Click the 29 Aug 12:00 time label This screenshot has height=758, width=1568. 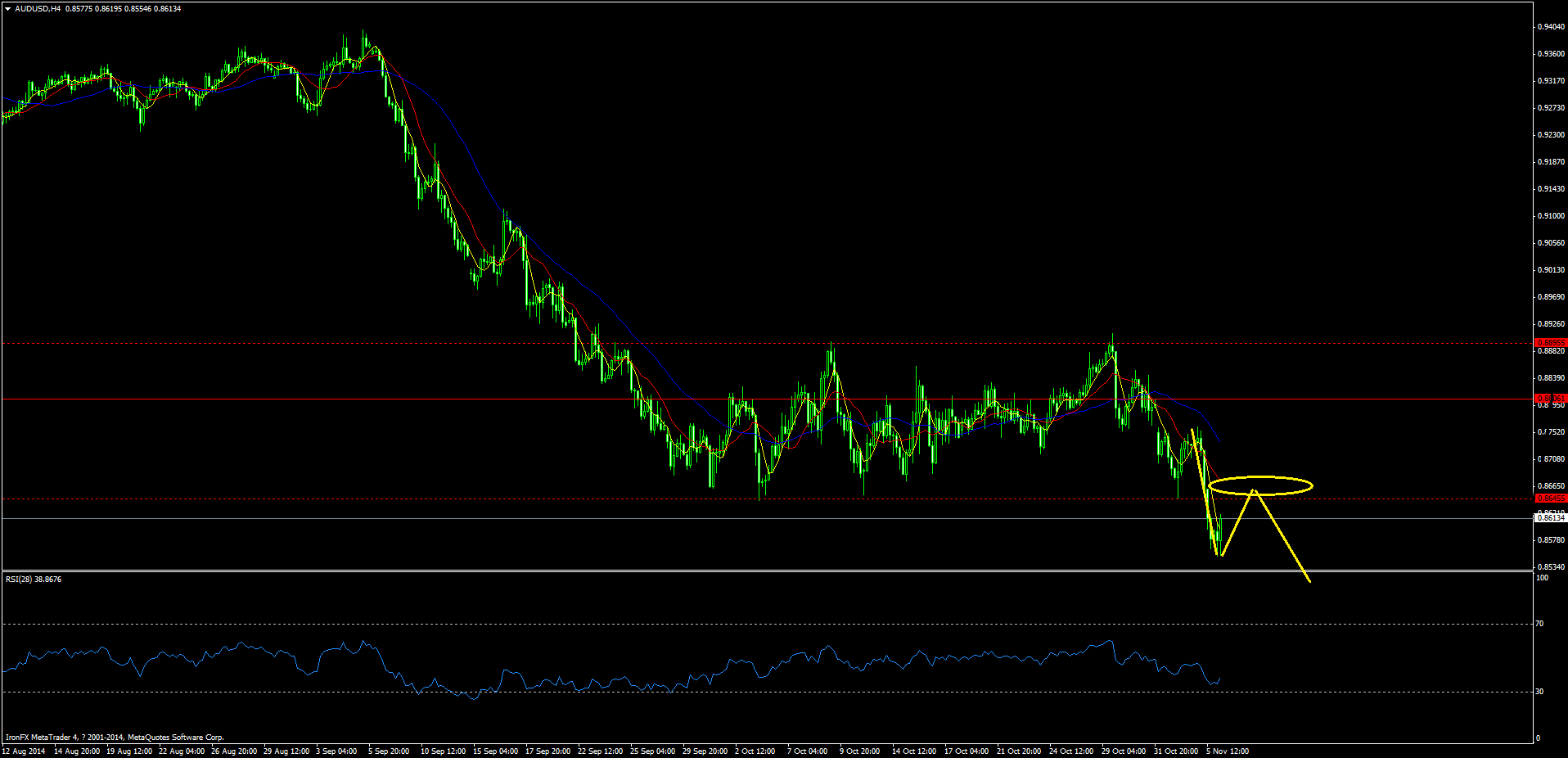(x=286, y=751)
